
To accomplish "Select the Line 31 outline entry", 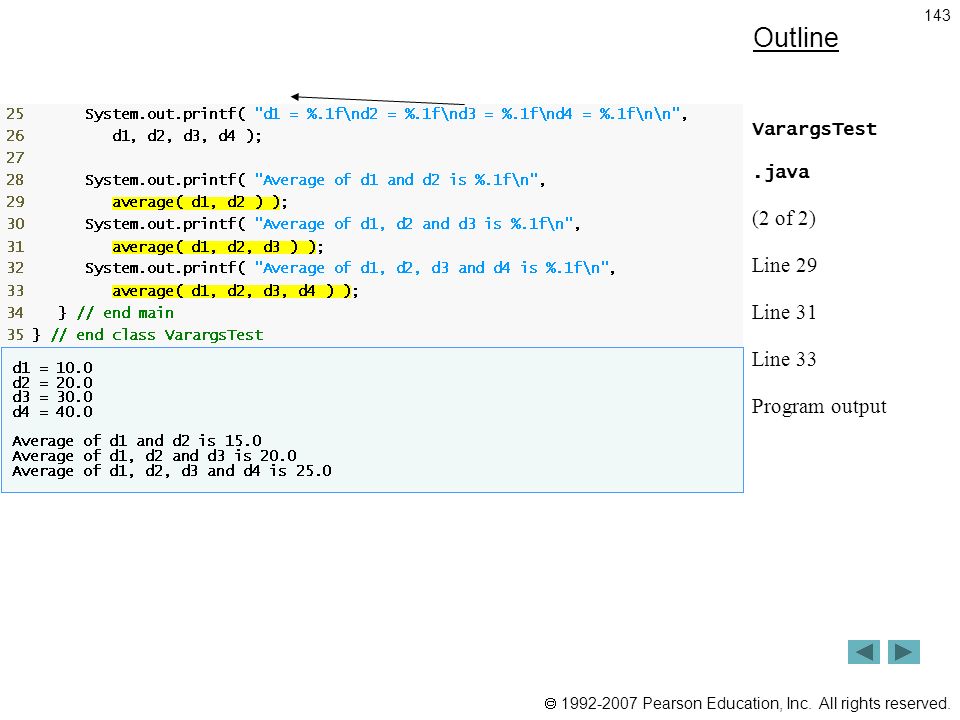I will 784,312.
